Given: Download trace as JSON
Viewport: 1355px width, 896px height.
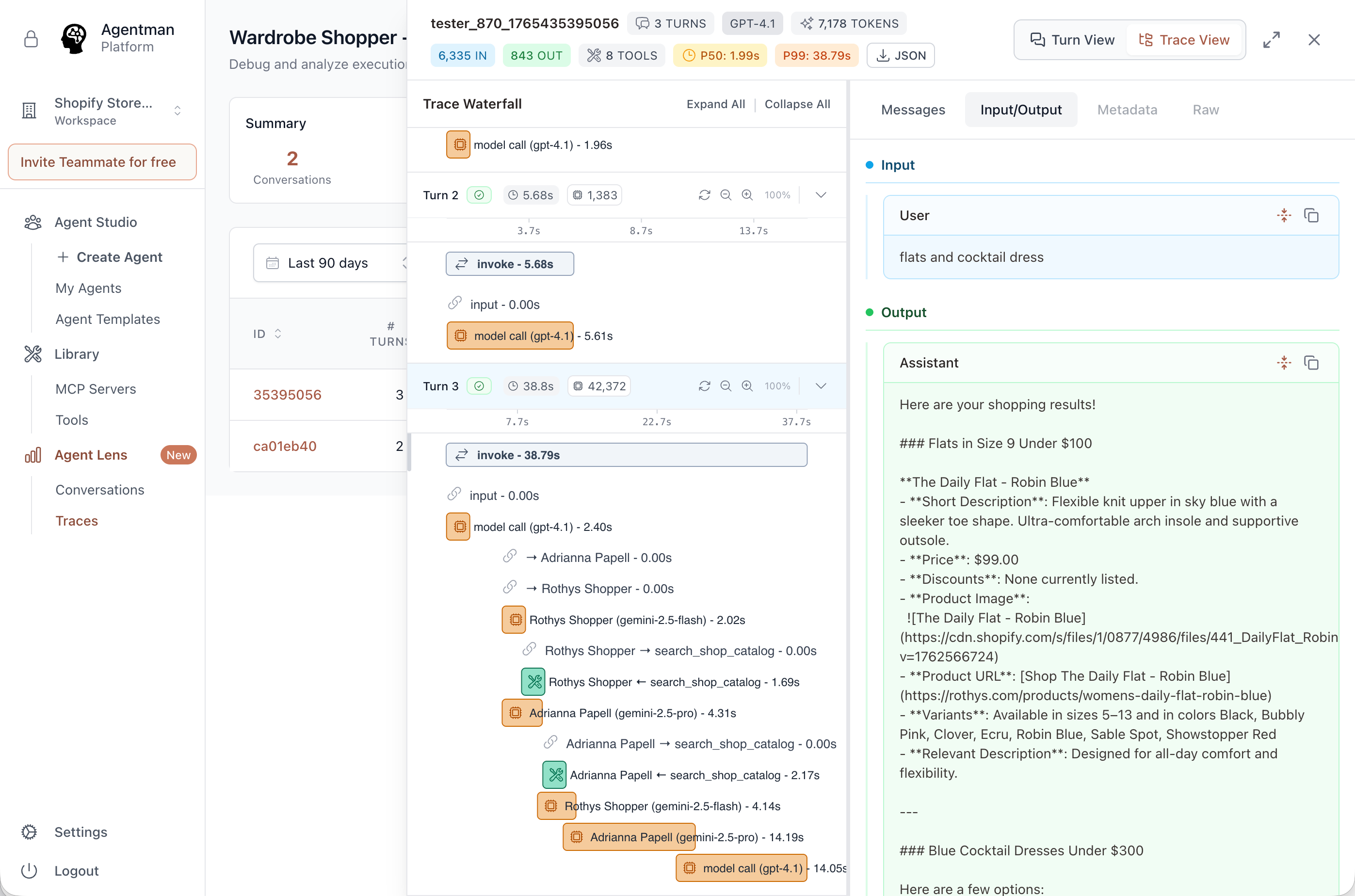Looking at the screenshot, I should click(900, 55).
